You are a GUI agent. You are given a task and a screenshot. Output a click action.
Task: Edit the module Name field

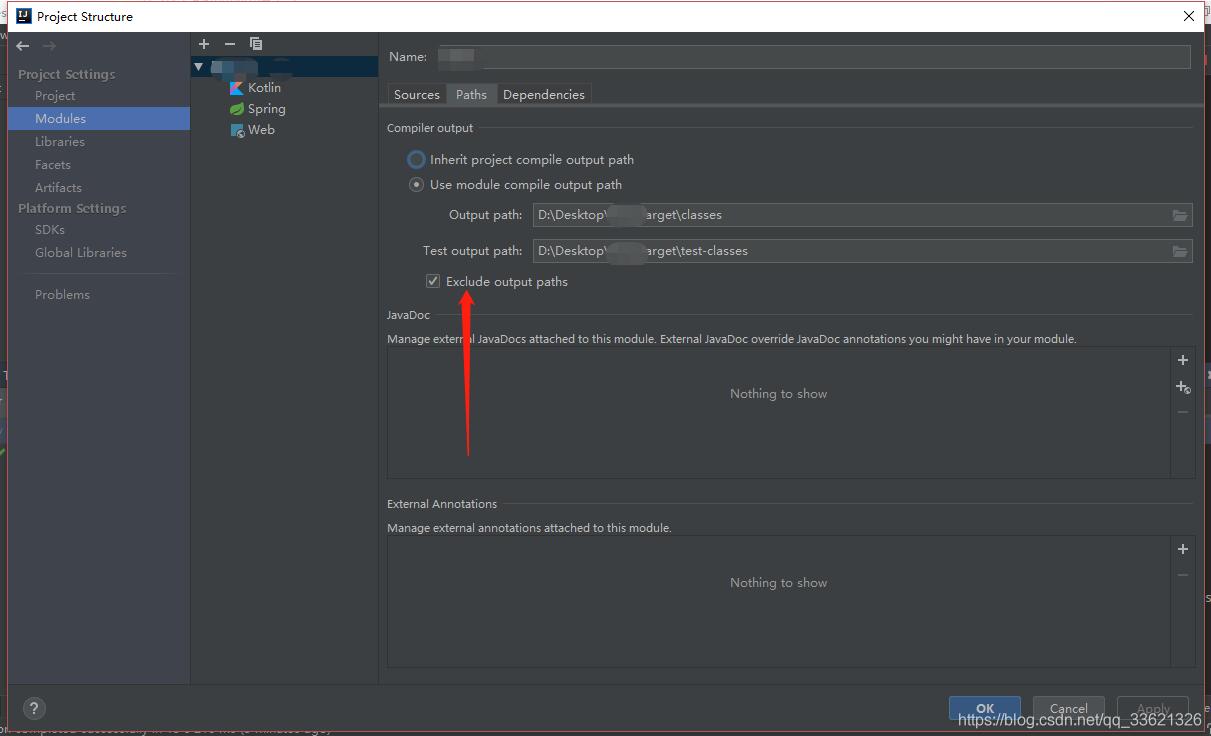point(813,57)
